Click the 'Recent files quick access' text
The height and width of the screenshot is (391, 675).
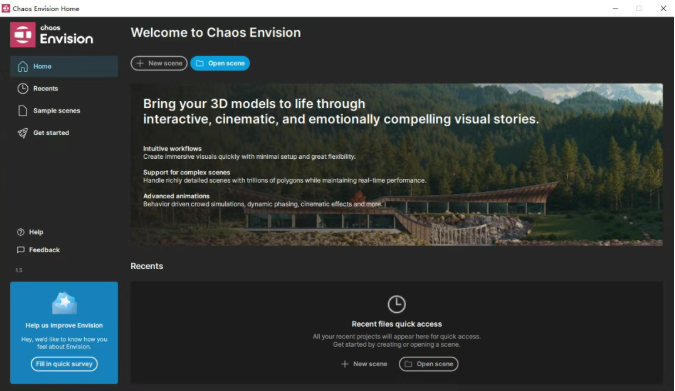[x=396, y=324]
